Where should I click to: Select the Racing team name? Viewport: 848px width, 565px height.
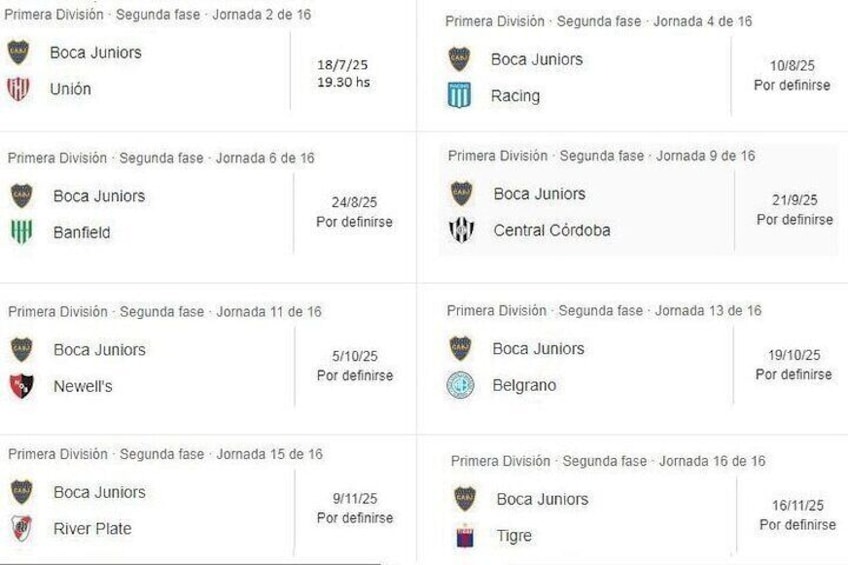[x=515, y=96]
